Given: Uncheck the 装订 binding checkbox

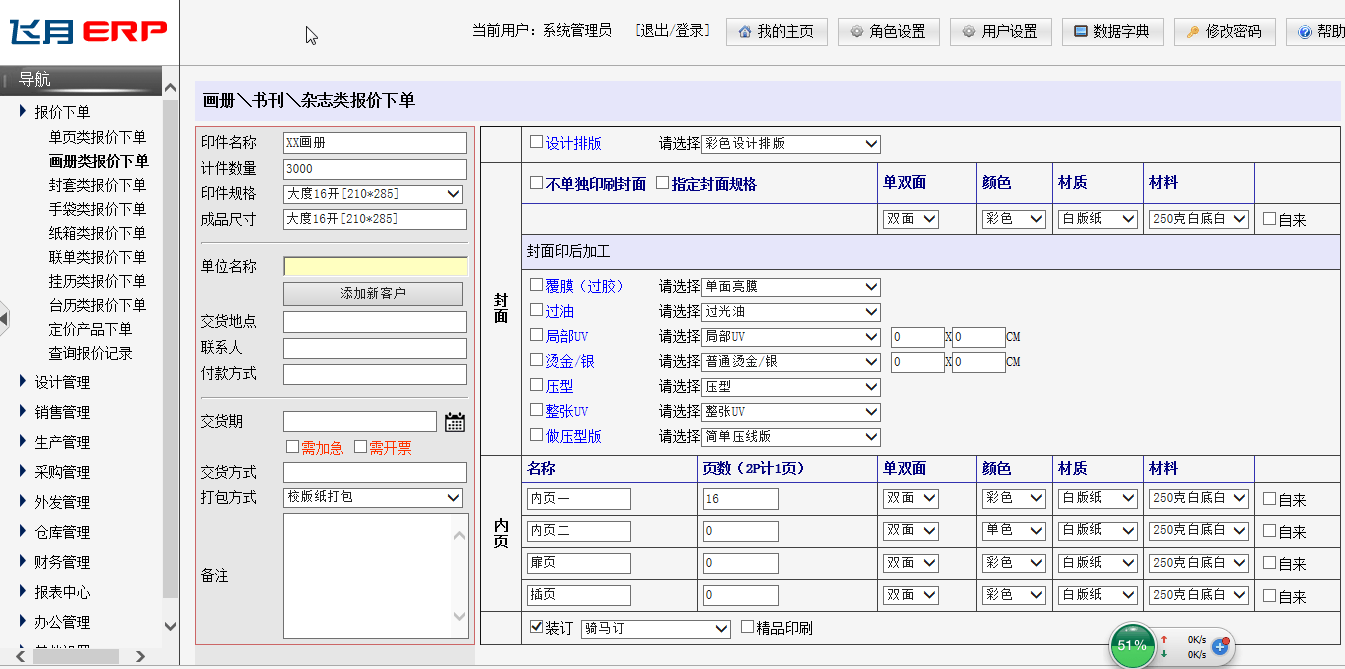Looking at the screenshot, I should [537, 627].
